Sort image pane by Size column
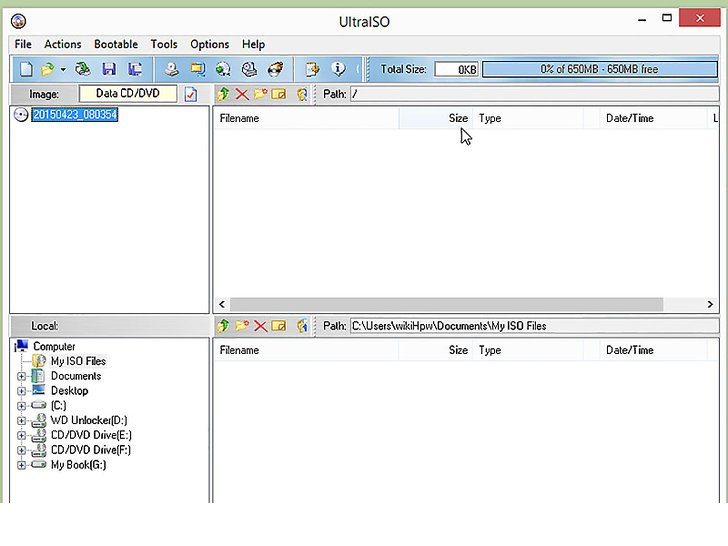Viewport: 728px width, 546px height. pos(436,118)
